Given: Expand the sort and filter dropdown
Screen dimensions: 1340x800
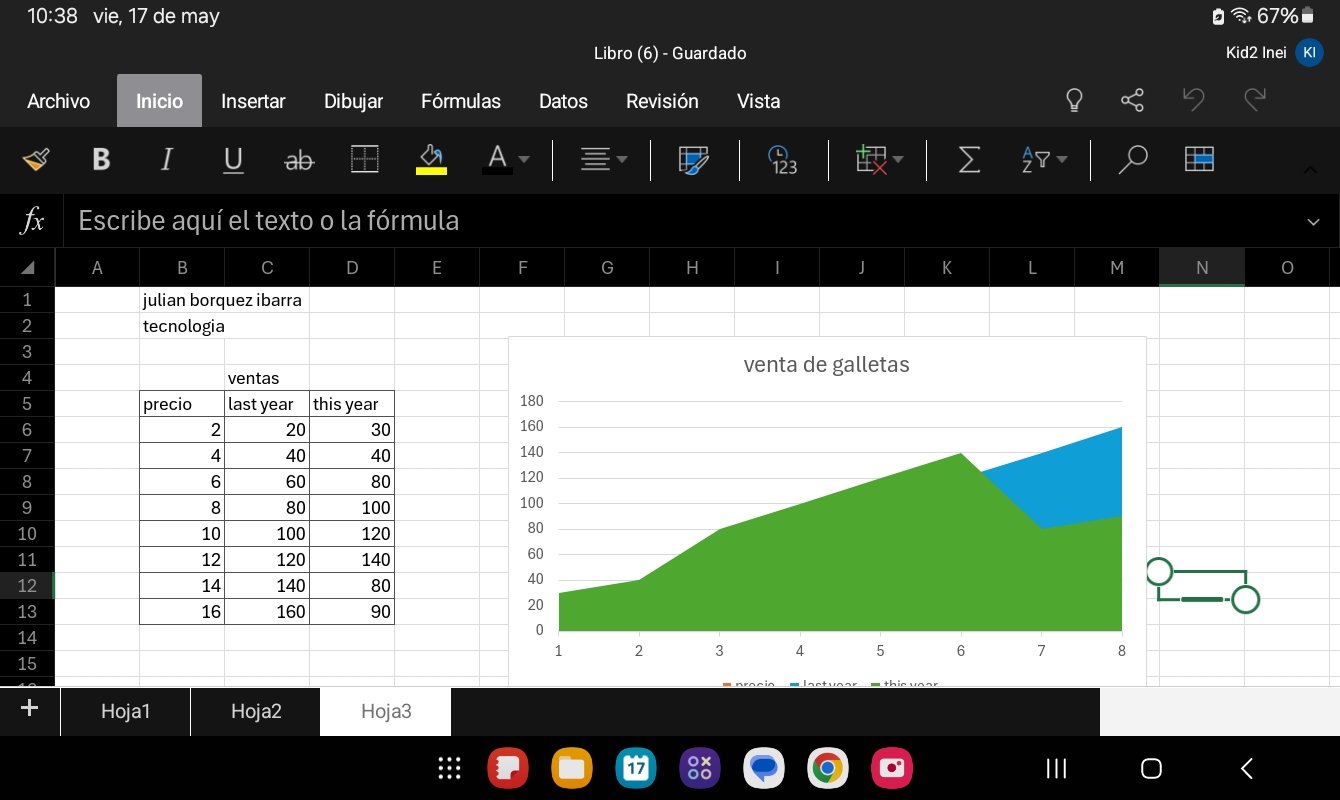Looking at the screenshot, I should point(1062,160).
